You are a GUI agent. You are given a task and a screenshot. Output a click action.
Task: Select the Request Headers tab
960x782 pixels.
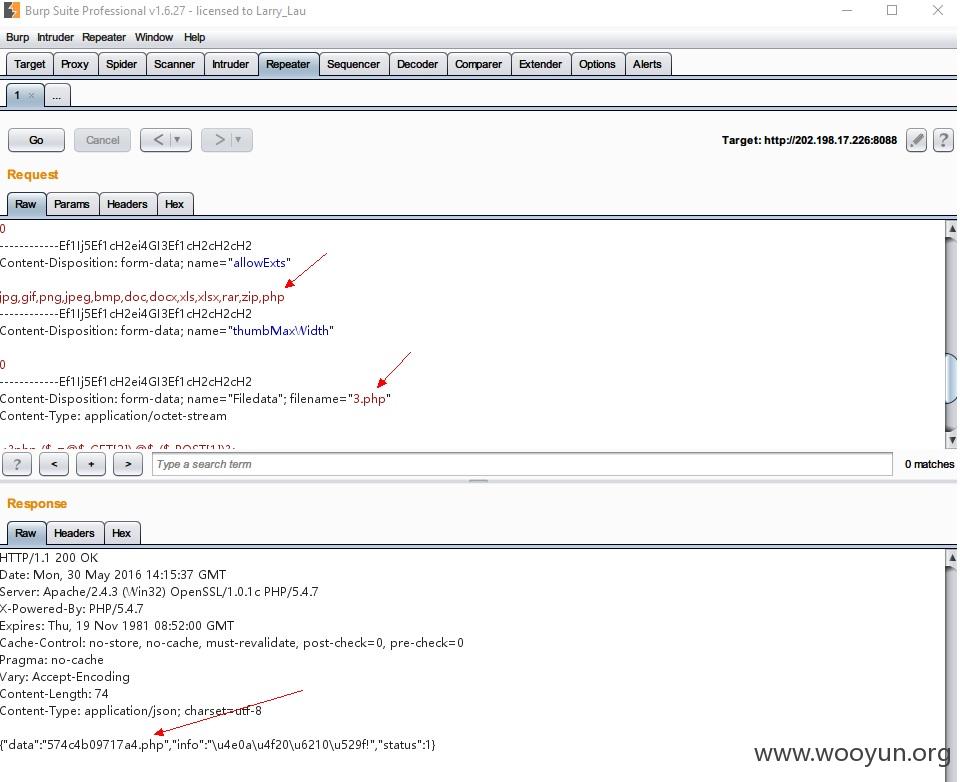point(127,205)
